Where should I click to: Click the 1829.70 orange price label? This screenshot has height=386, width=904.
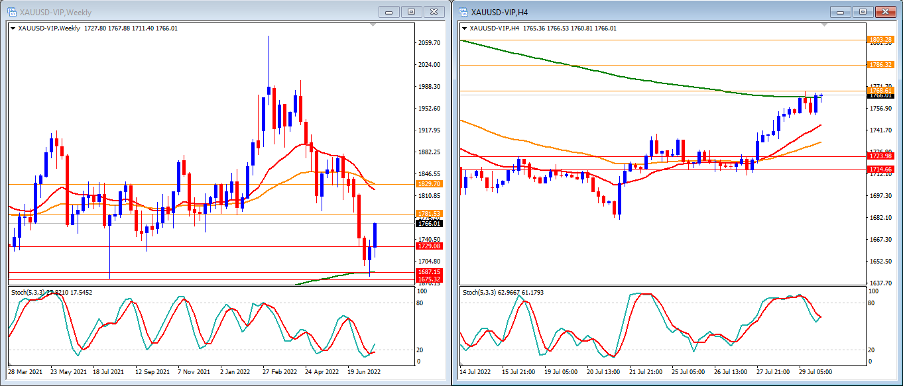point(431,183)
